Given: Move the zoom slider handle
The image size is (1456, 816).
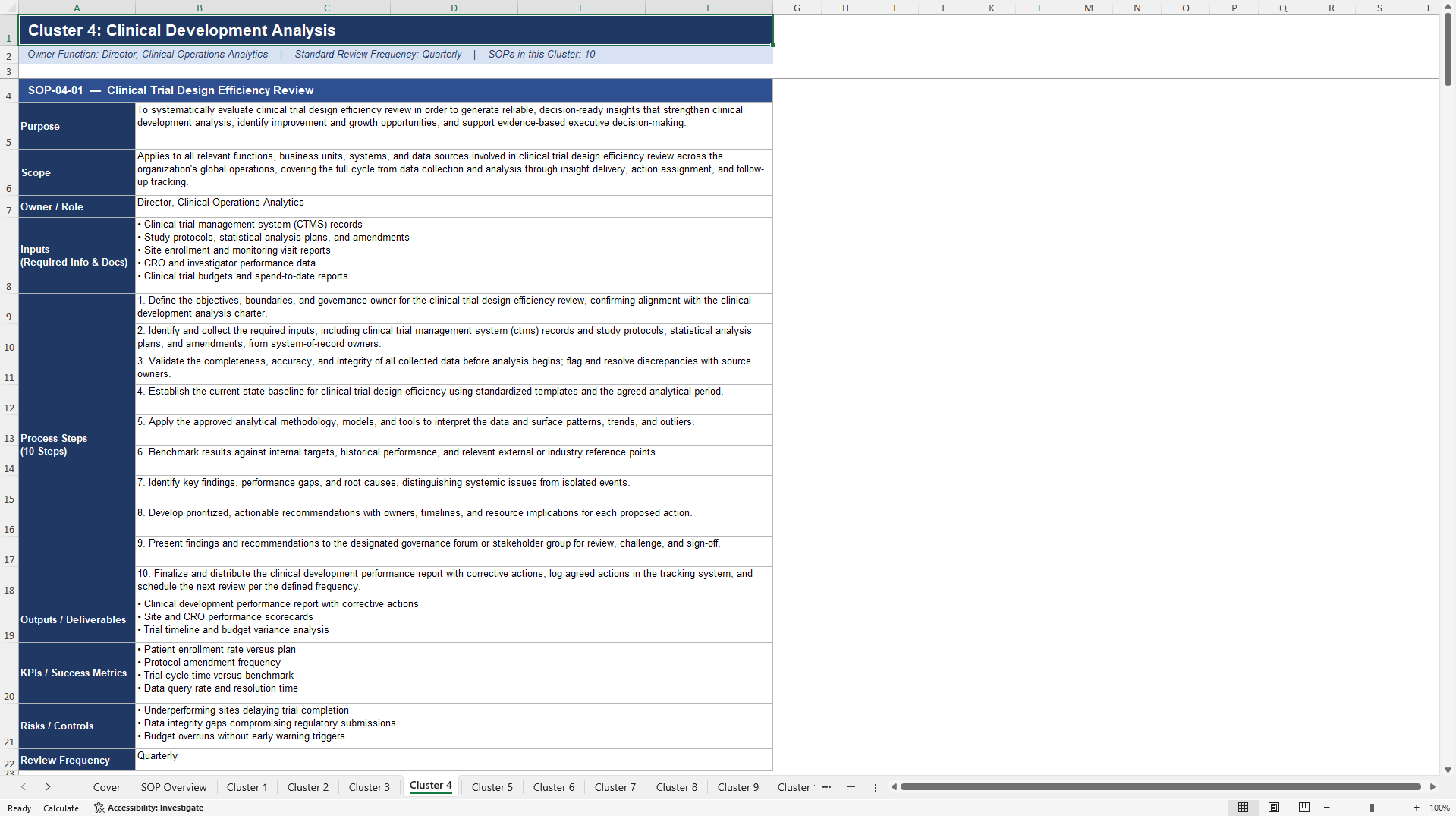Looking at the screenshot, I should pos(1372,808).
